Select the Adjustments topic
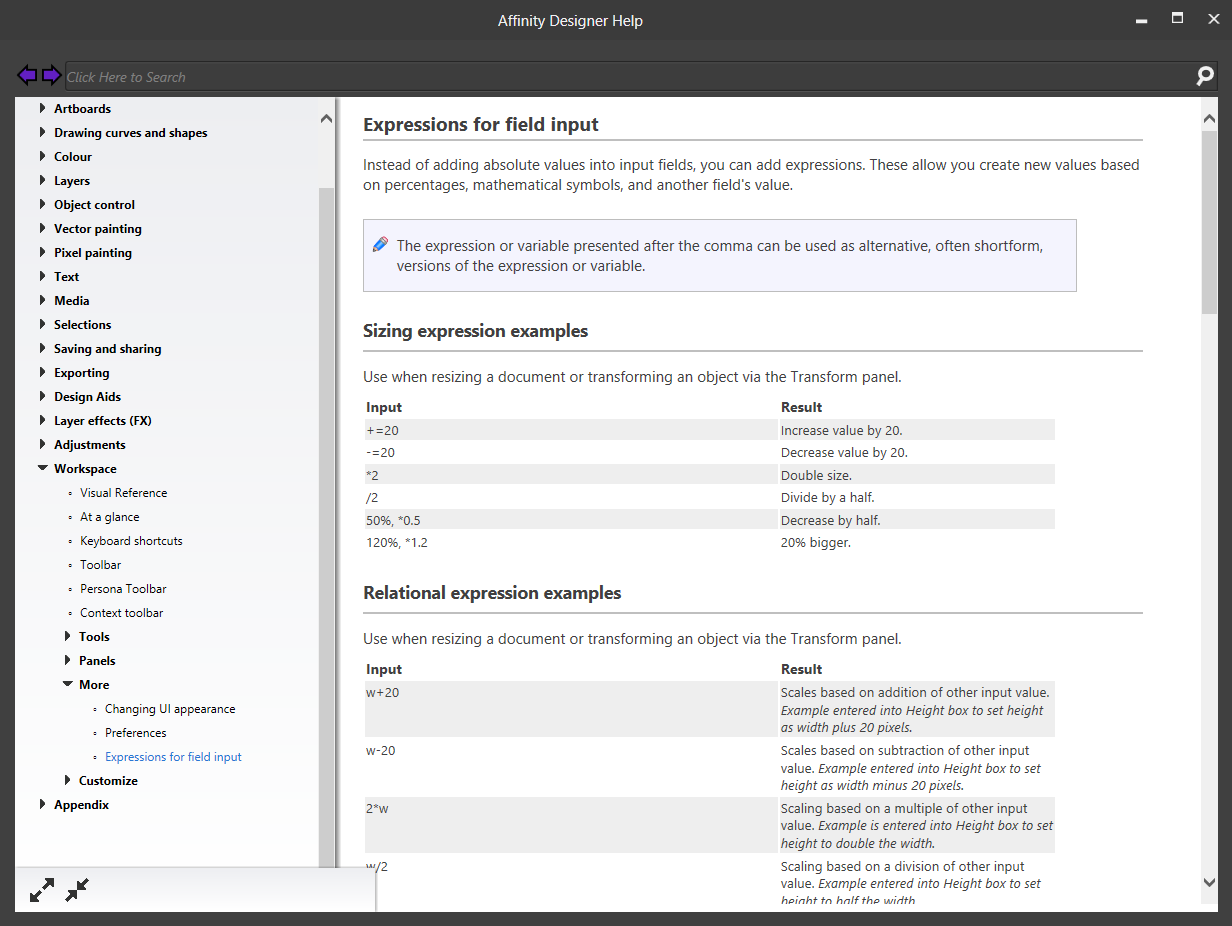This screenshot has height=926, width=1232. click(90, 445)
